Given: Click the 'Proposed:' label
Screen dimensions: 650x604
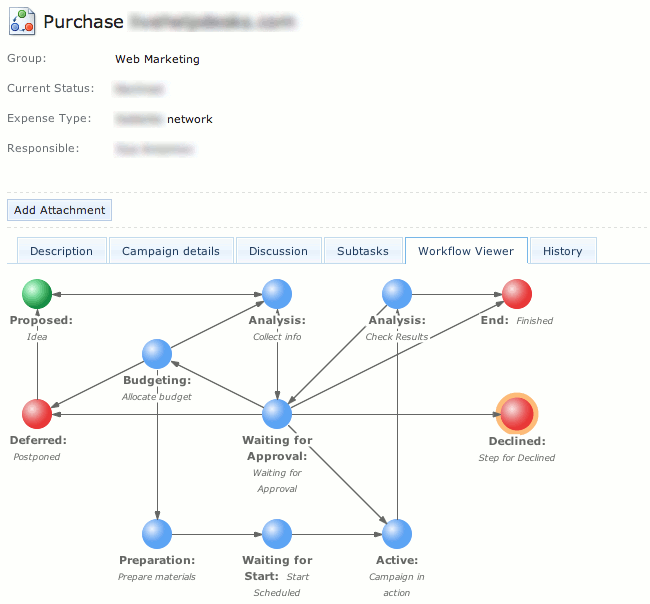Looking at the screenshot, I should point(41,320).
